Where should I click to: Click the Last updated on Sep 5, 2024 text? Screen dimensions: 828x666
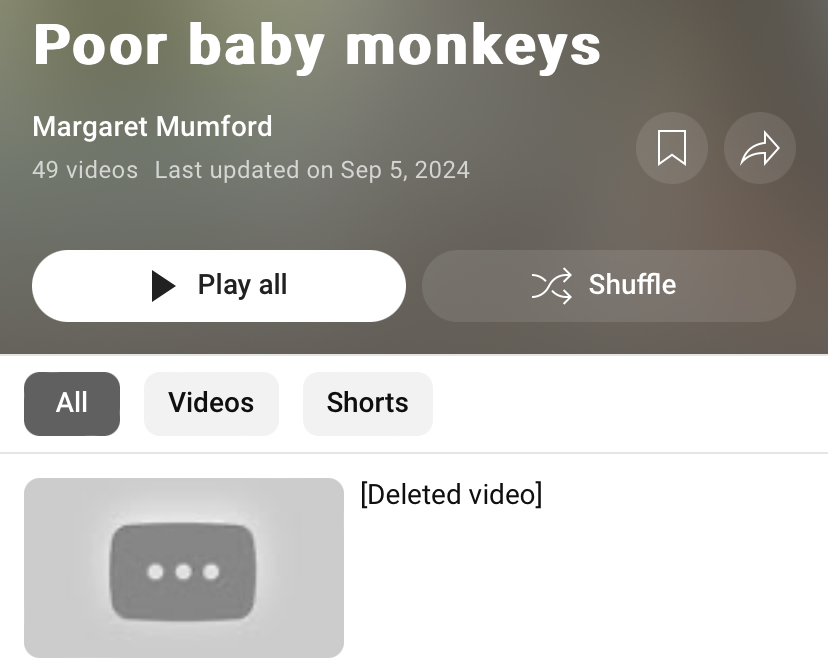312,170
